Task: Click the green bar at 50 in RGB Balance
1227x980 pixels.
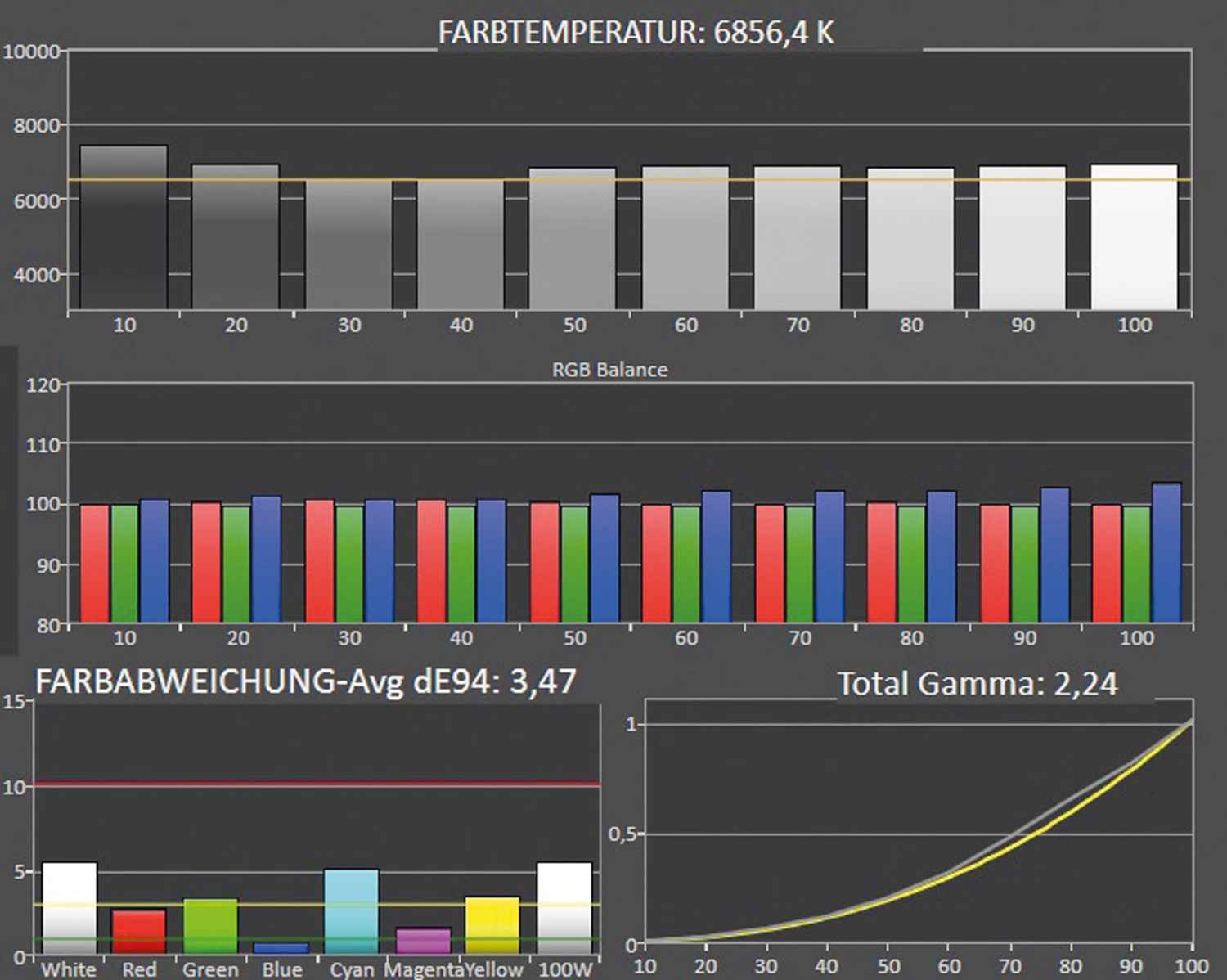Action: [x=574, y=564]
